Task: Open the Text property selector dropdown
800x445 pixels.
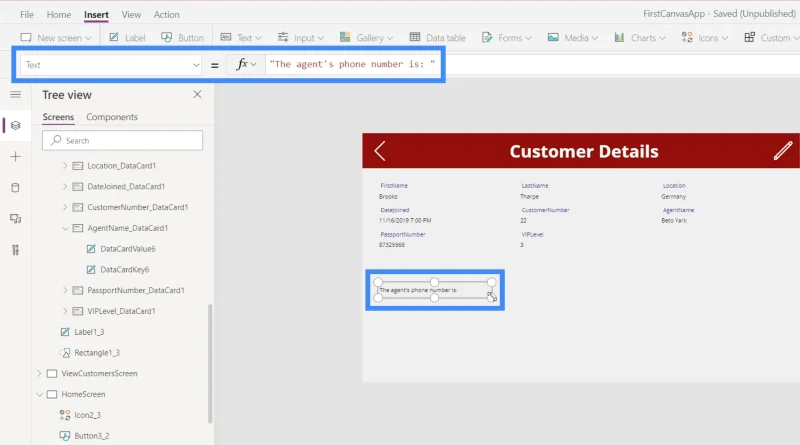Action: click(111, 65)
